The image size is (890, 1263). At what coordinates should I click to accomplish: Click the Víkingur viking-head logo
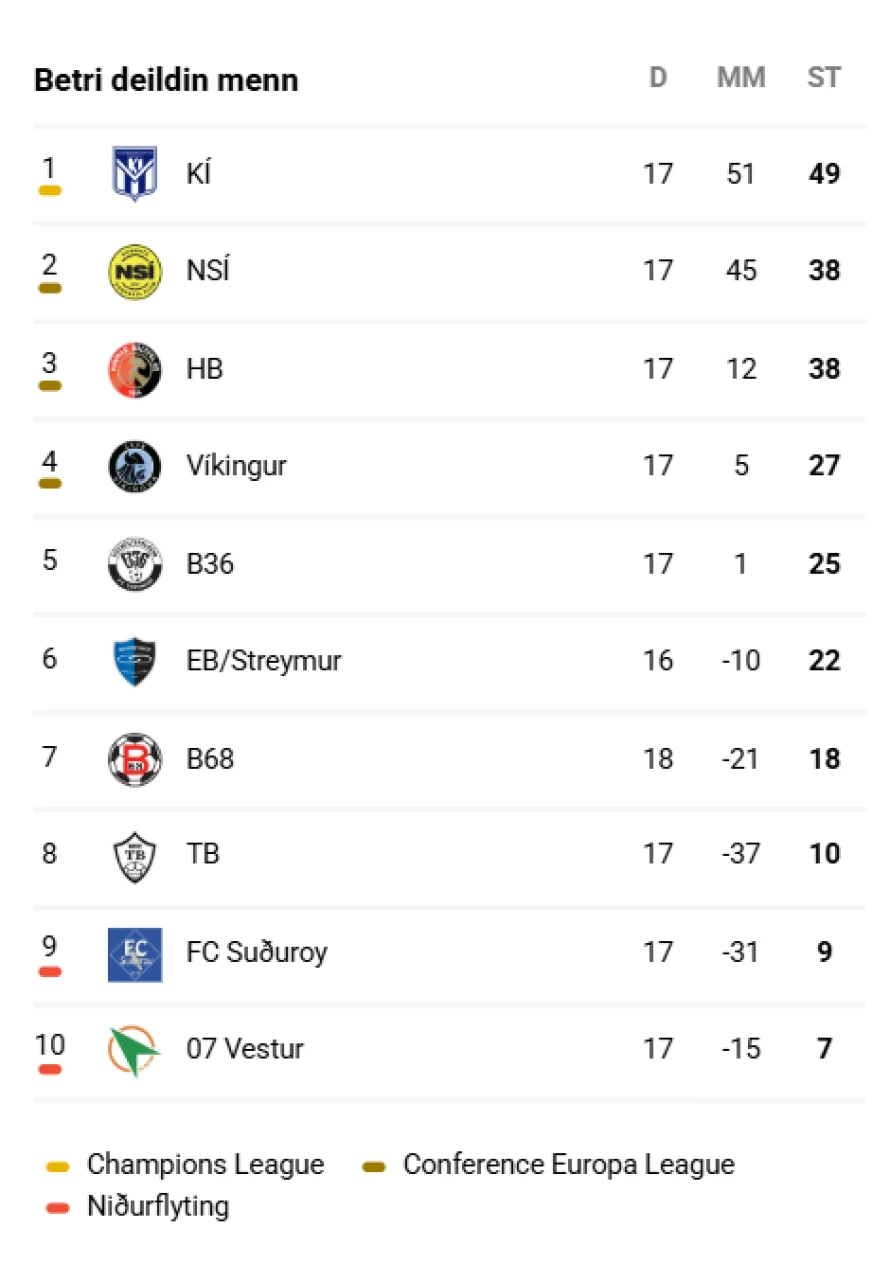[x=134, y=466]
